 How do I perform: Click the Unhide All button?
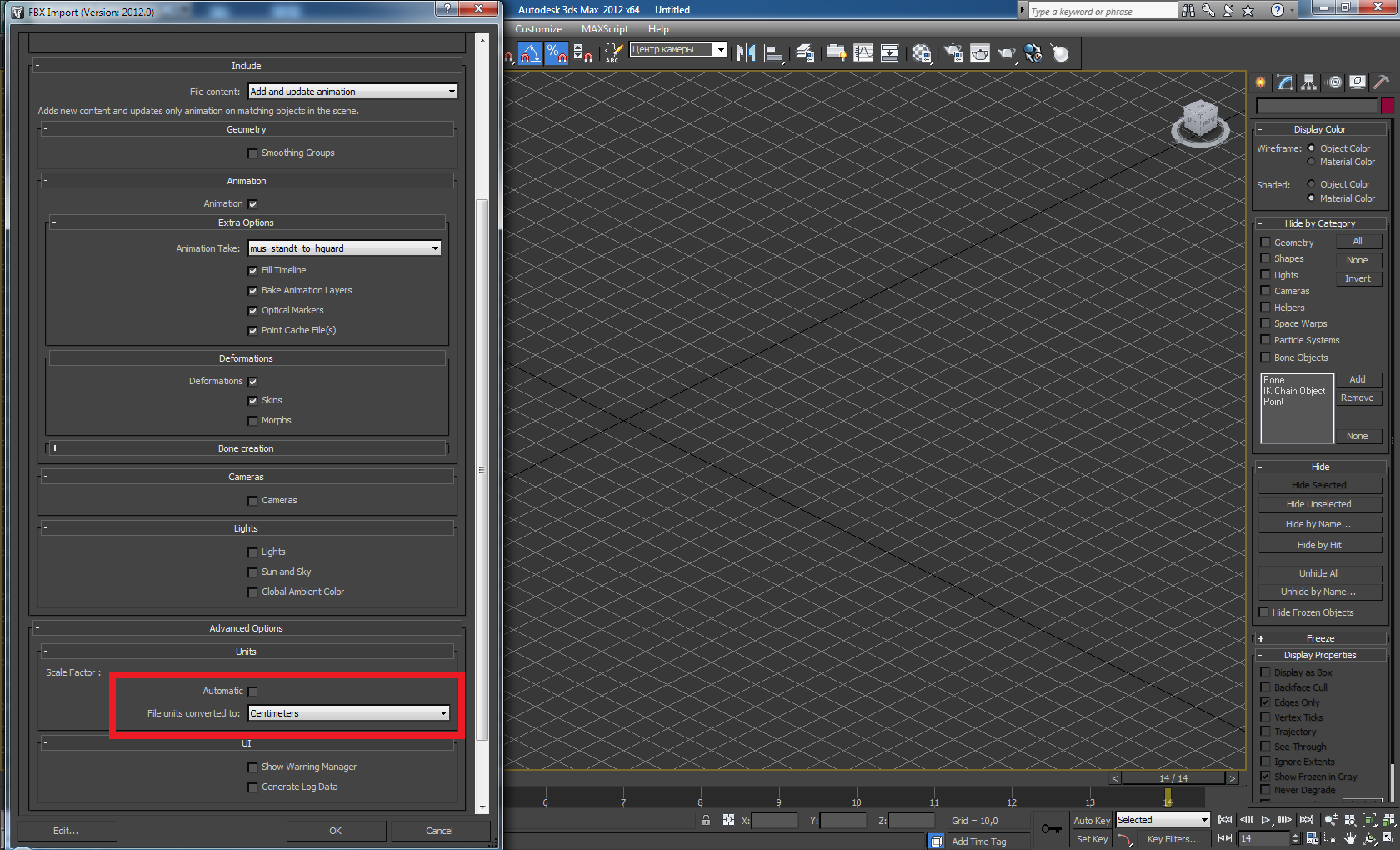pyautogui.click(x=1320, y=573)
